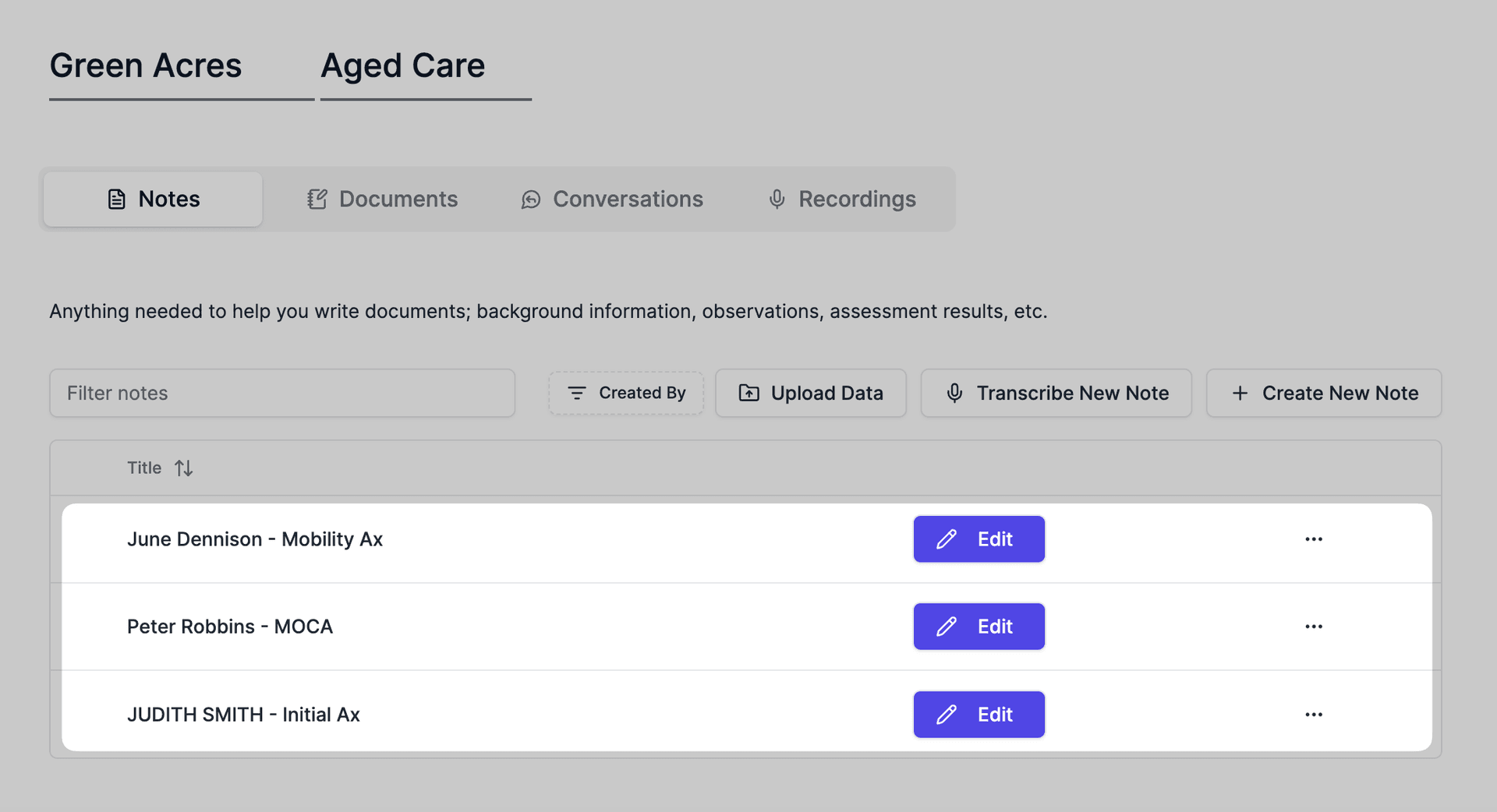The image size is (1497, 812).
Task: Open options menu for Peter Robbins' note
Action: [x=1315, y=626]
